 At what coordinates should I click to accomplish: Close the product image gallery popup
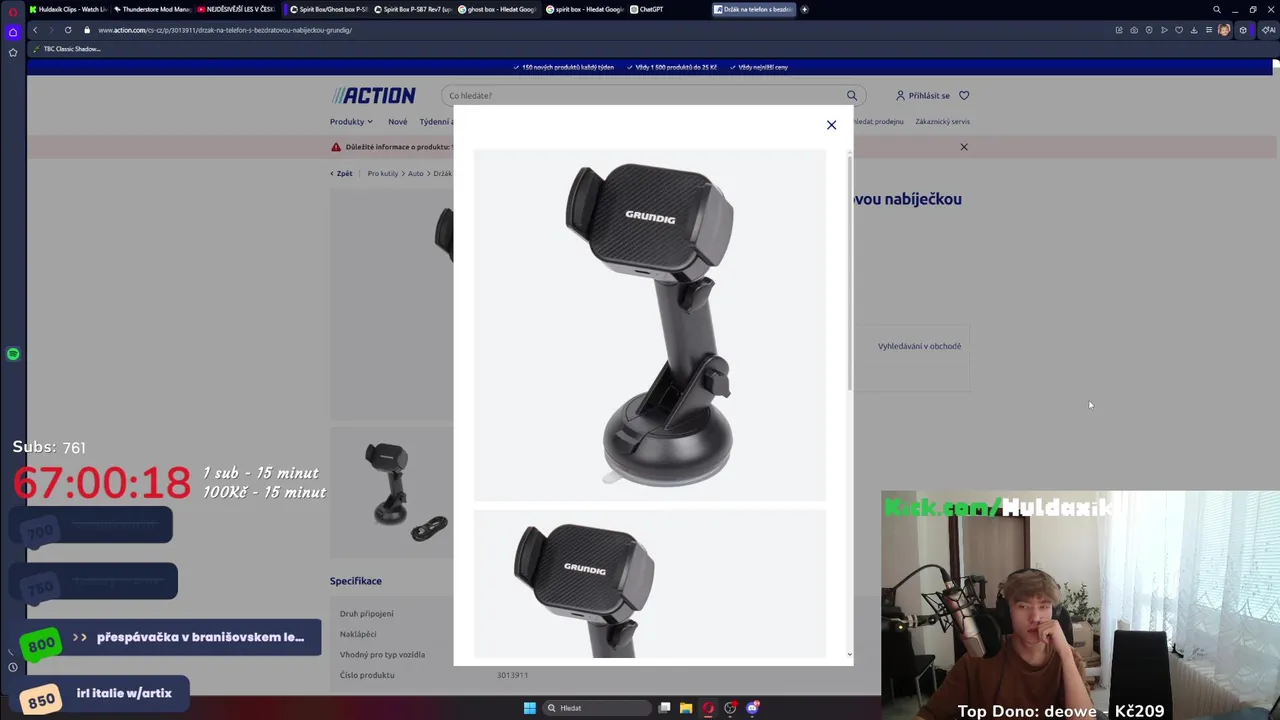(x=831, y=125)
